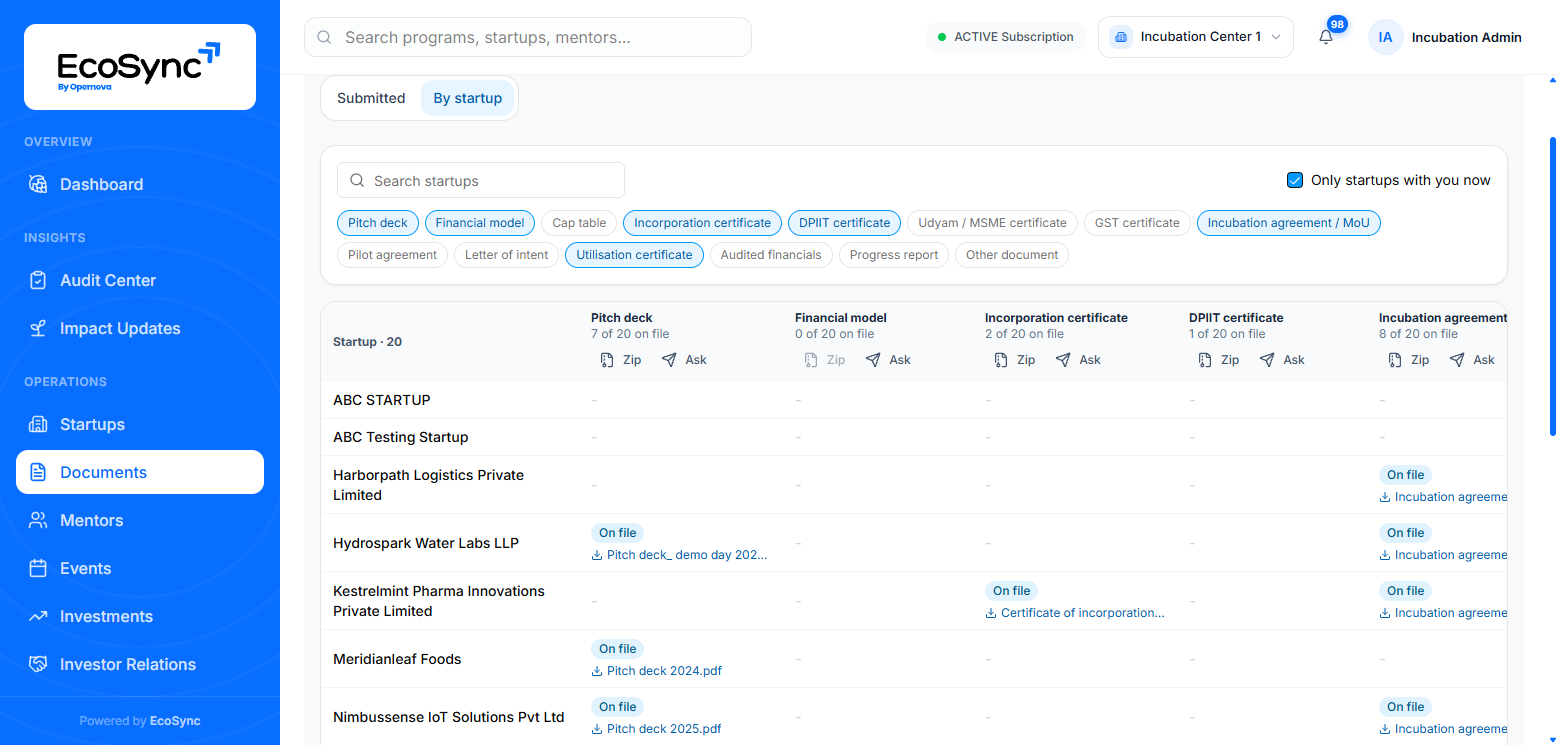Toggle the Letter of intent chip
The image size is (1558, 745).
[507, 255]
